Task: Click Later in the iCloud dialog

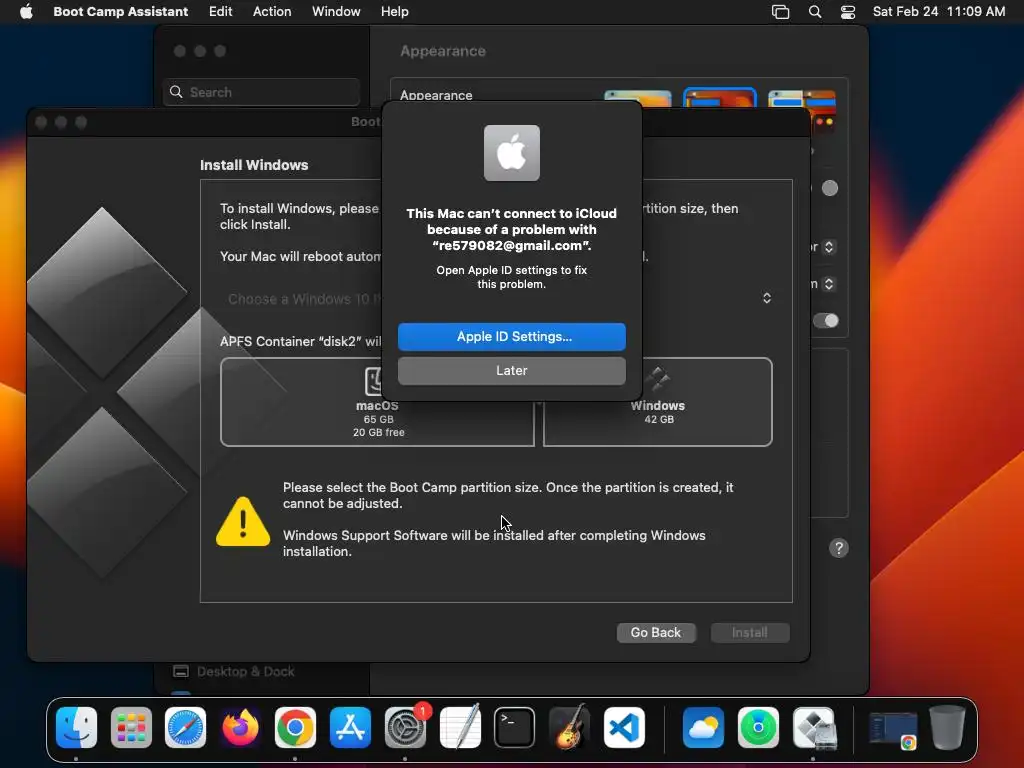Action: 512,371
